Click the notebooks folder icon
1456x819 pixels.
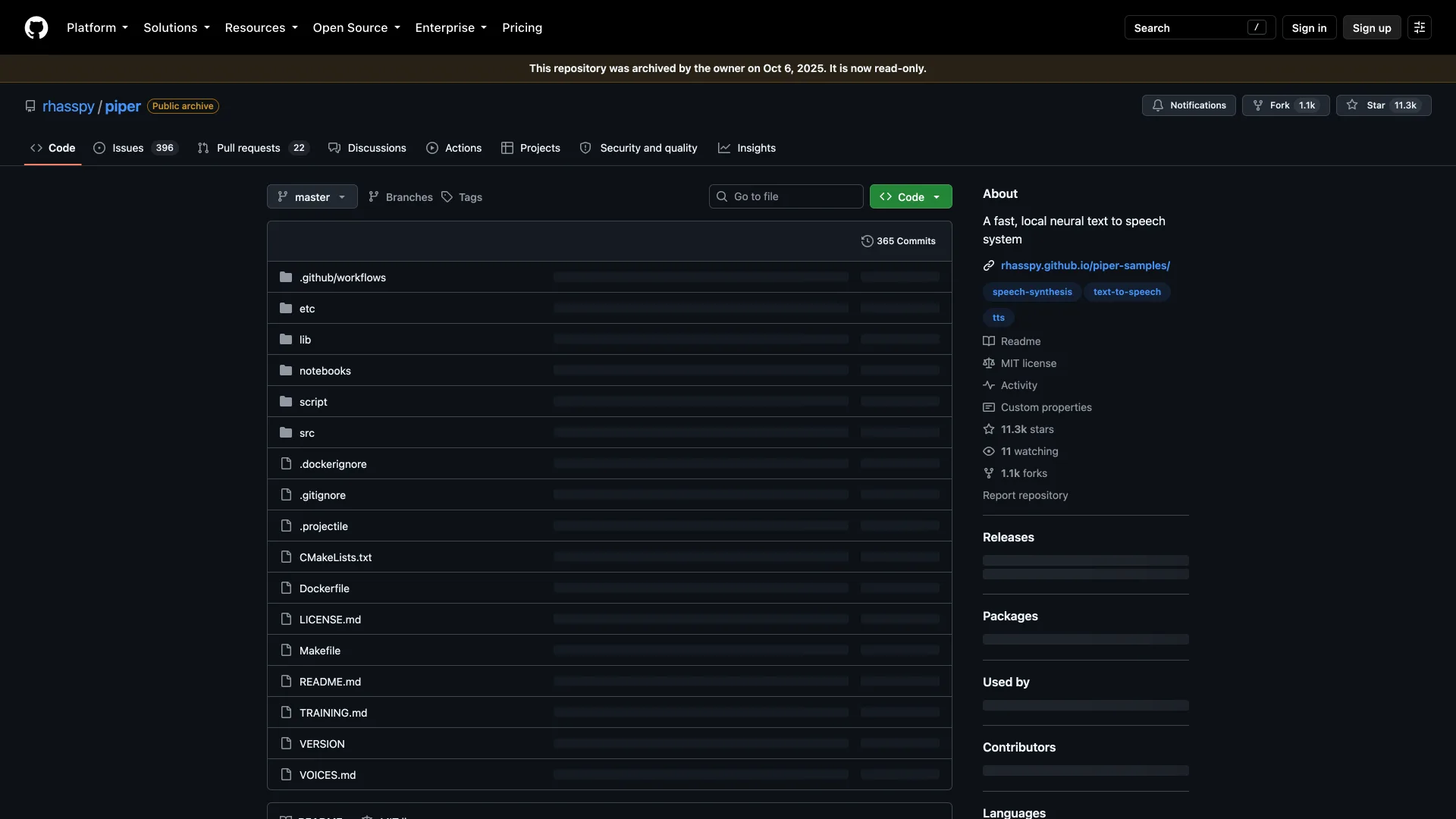coord(286,371)
